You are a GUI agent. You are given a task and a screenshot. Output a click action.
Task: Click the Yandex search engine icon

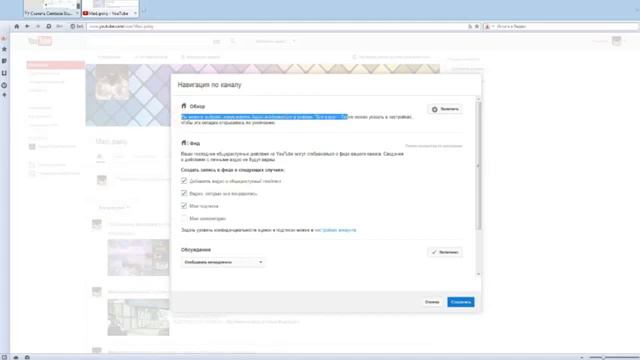tap(487, 26)
